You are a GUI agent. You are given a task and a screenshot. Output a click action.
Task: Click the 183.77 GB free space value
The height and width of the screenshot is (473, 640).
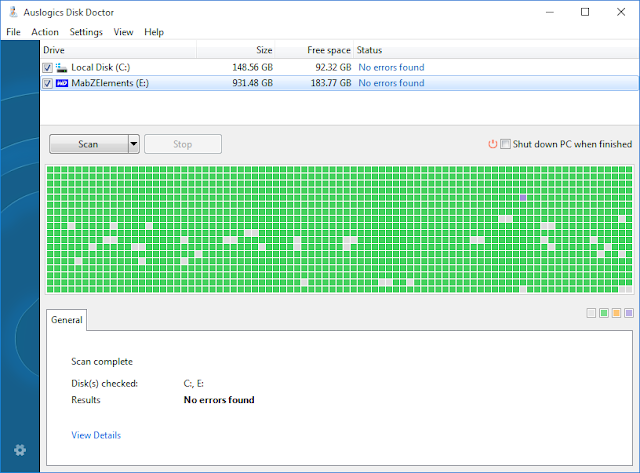click(331, 83)
